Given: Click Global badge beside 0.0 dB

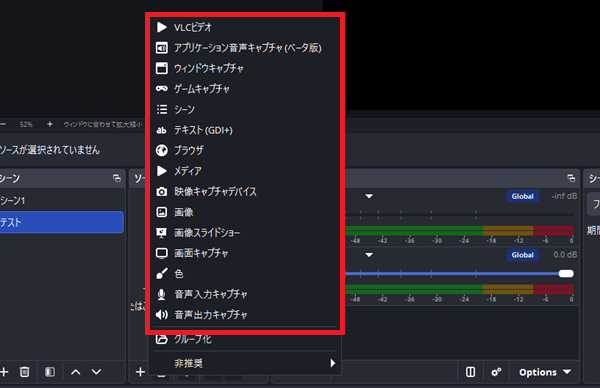Looking at the screenshot, I should pos(523,255).
